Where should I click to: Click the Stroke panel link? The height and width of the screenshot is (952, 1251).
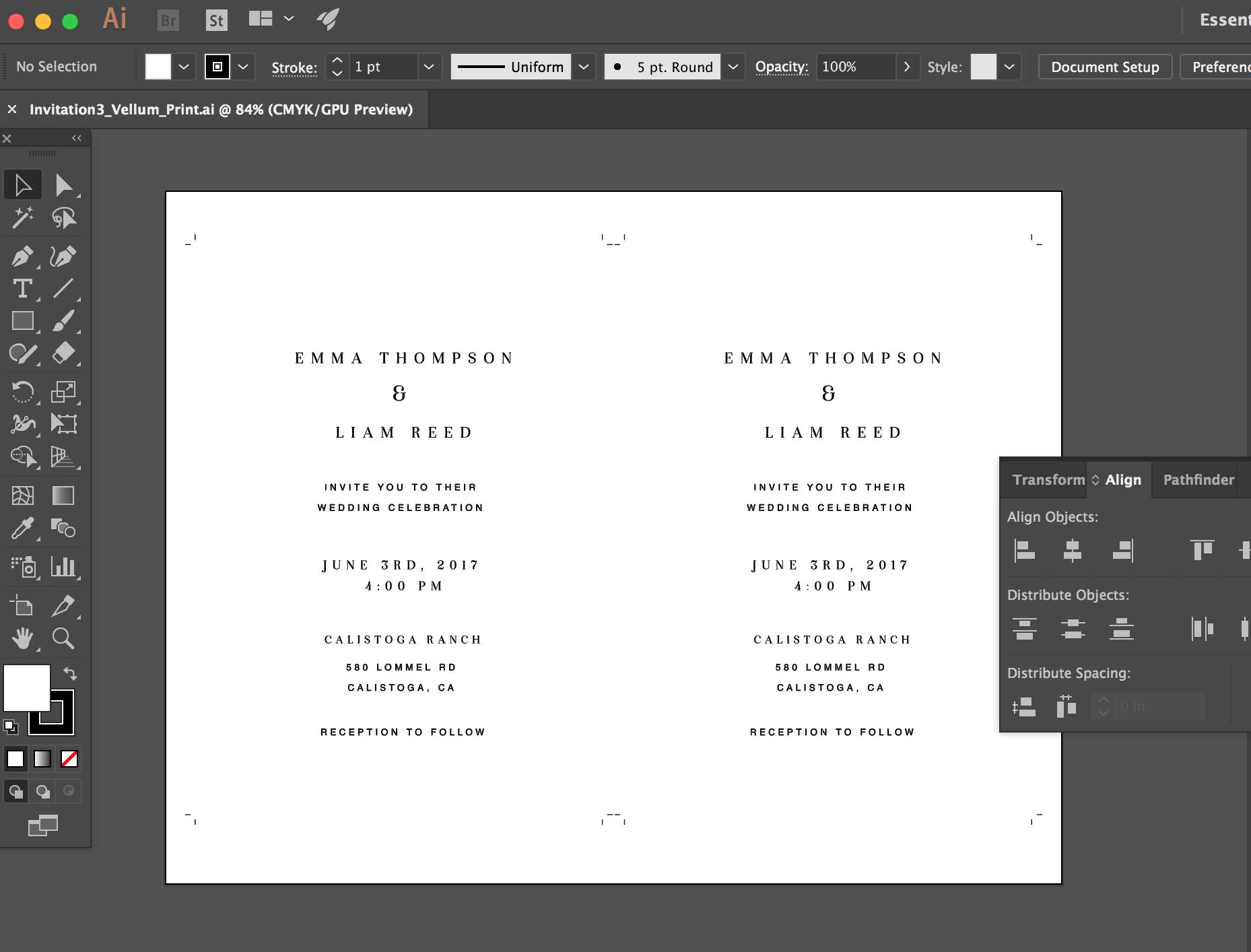coord(294,67)
